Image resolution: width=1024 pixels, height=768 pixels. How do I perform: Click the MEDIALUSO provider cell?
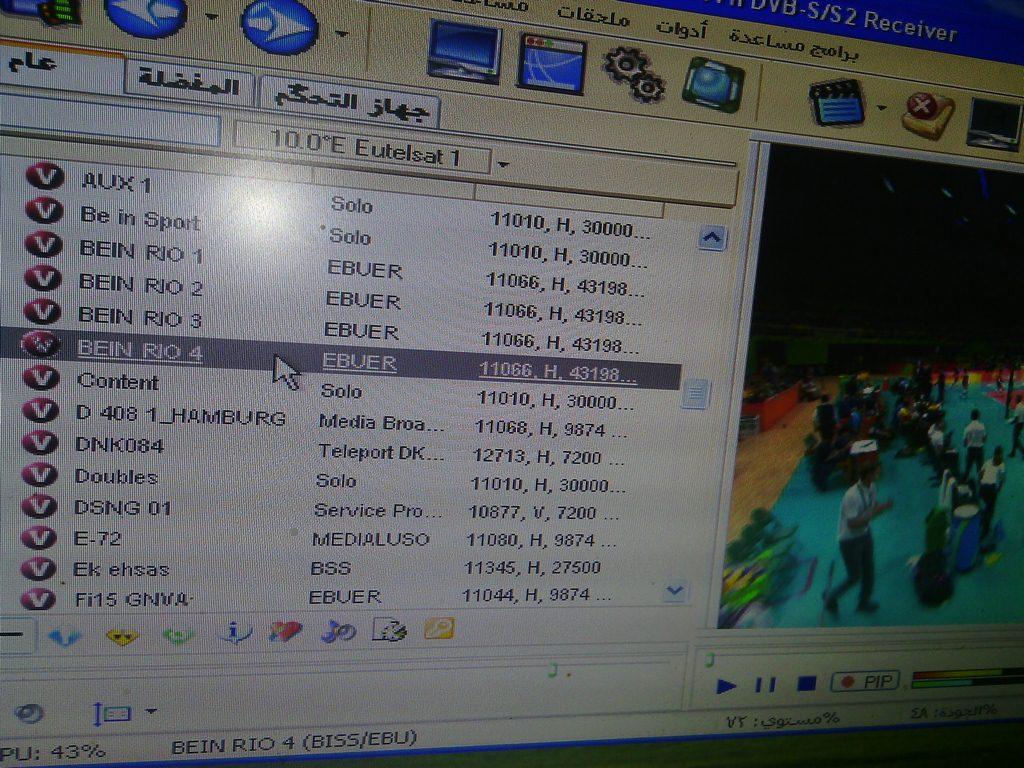[x=370, y=539]
